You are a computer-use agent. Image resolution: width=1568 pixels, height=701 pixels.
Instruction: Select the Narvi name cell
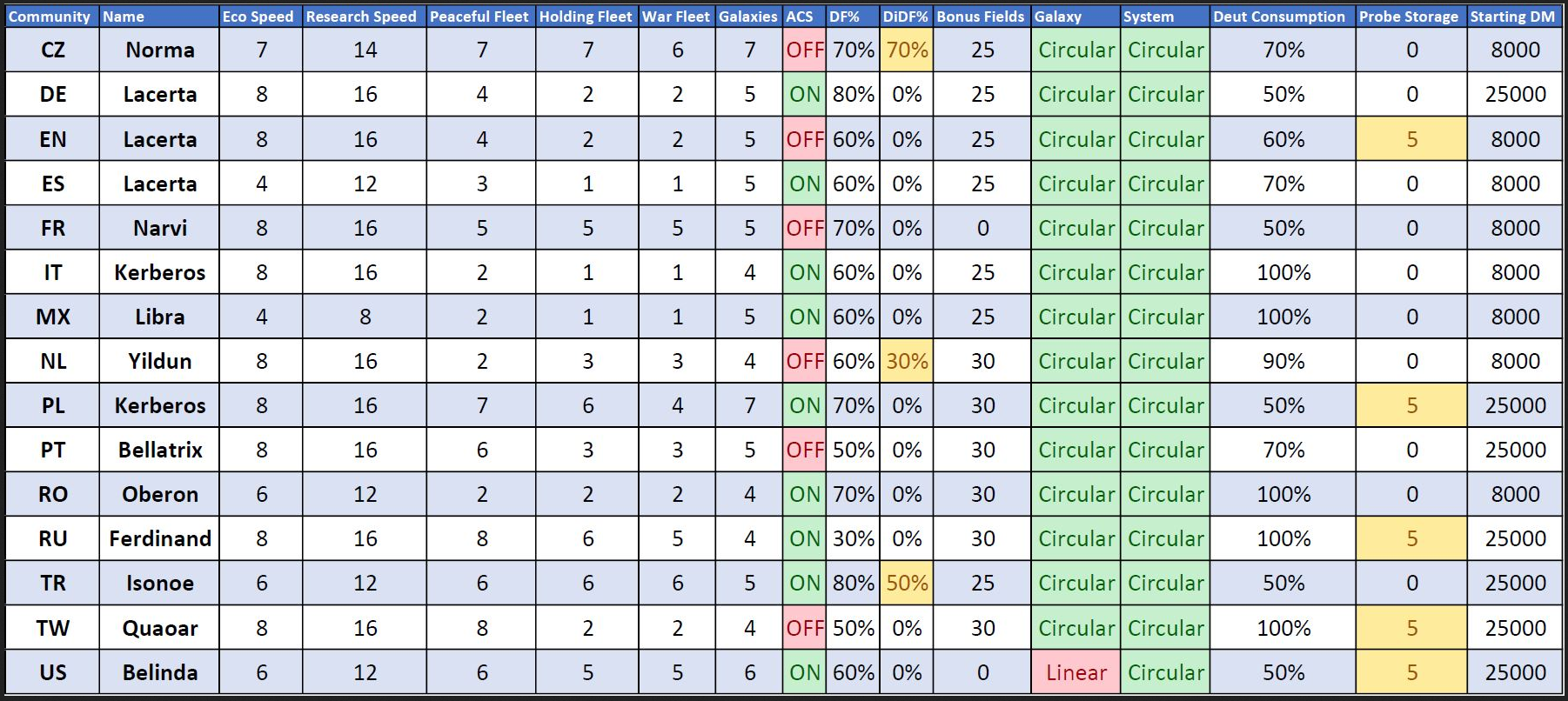(x=160, y=228)
